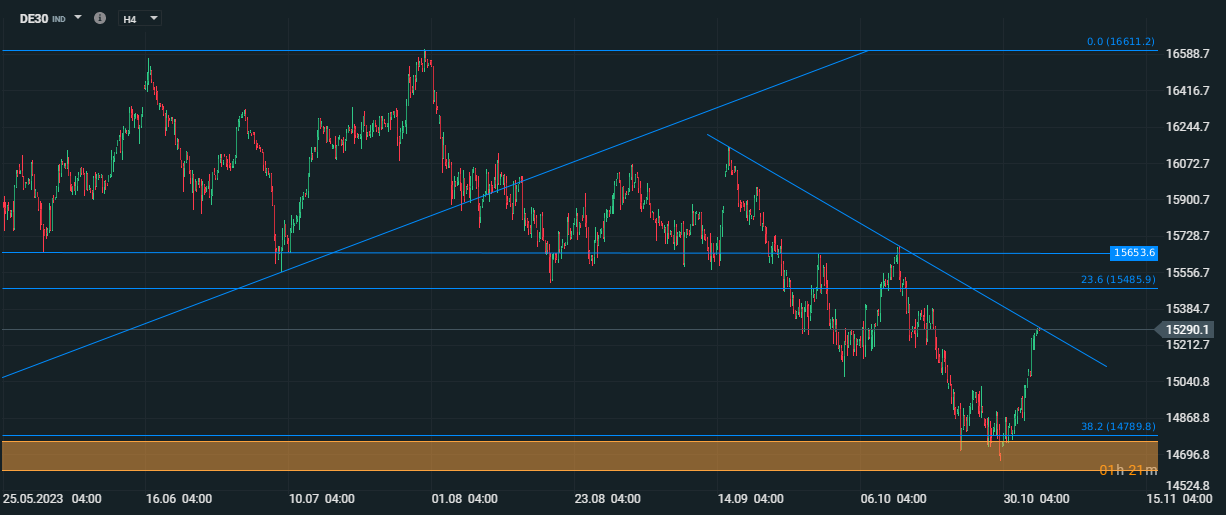Click the 15900.7 price axis value
The width and height of the screenshot is (1226, 515).
1188,199
